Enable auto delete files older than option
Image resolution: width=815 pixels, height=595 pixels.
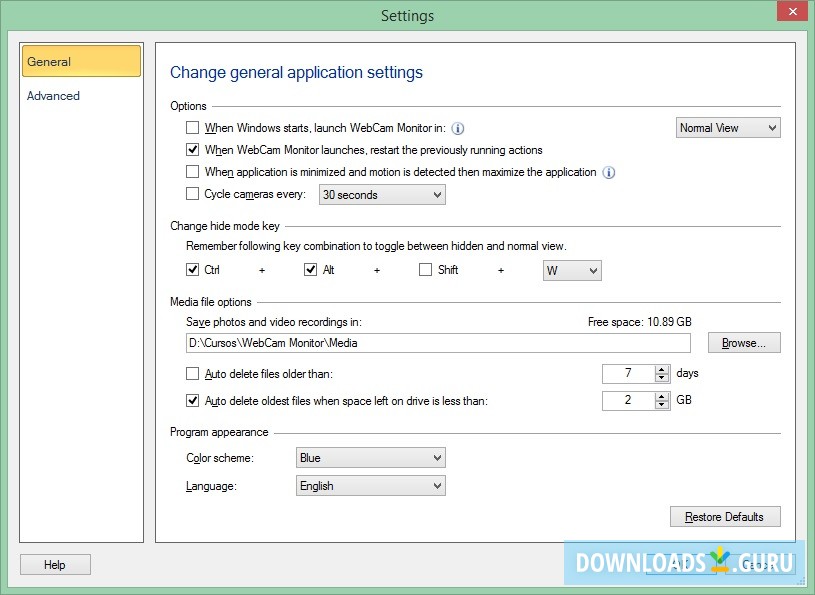pos(192,374)
